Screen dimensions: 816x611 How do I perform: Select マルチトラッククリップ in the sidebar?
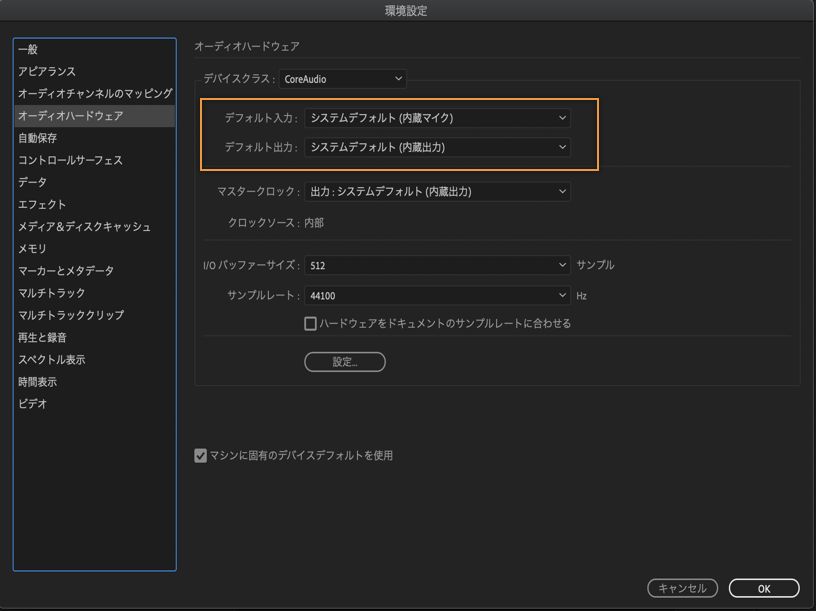(x=71, y=315)
